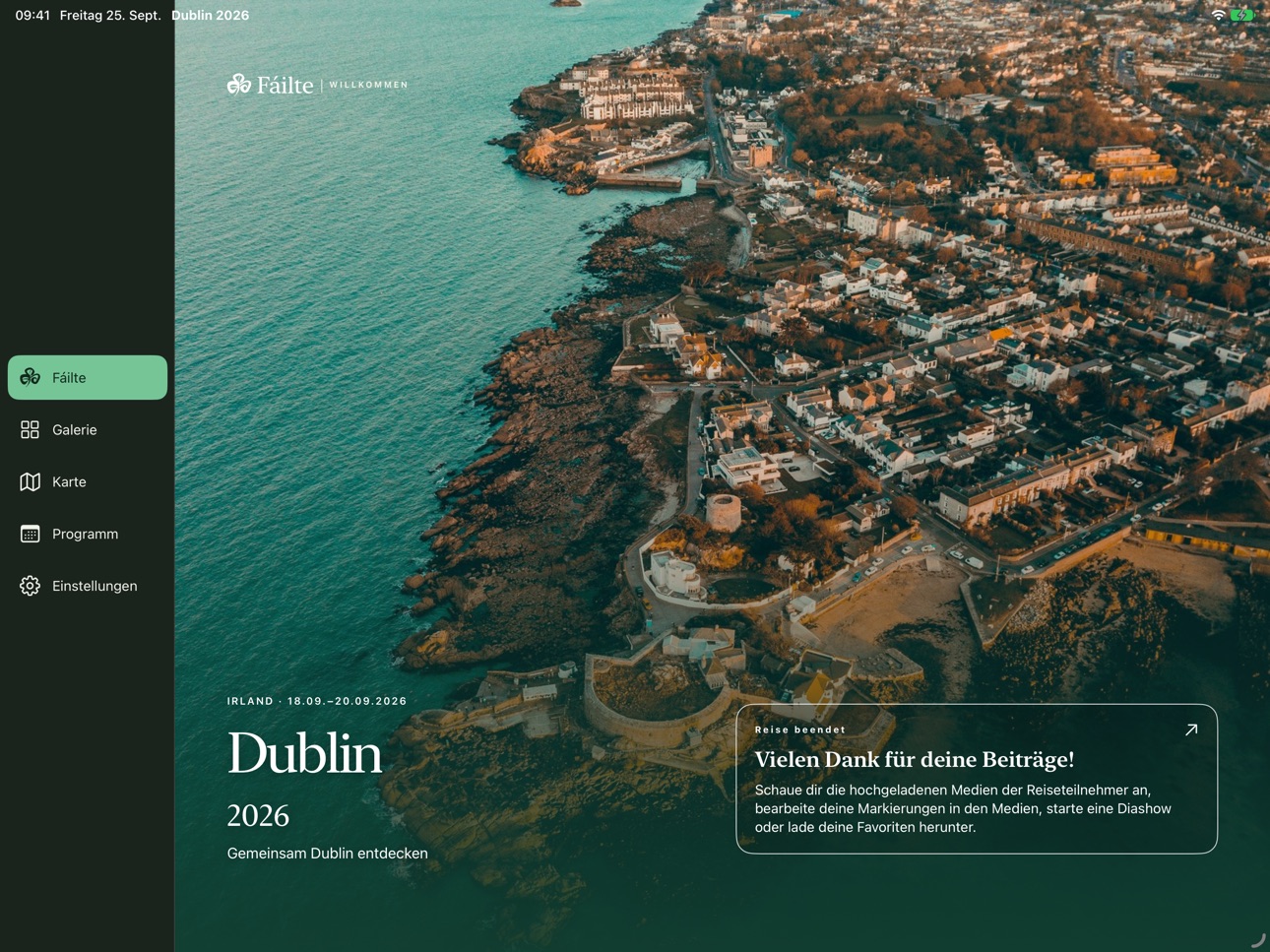Click the Dublin title

[304, 754]
